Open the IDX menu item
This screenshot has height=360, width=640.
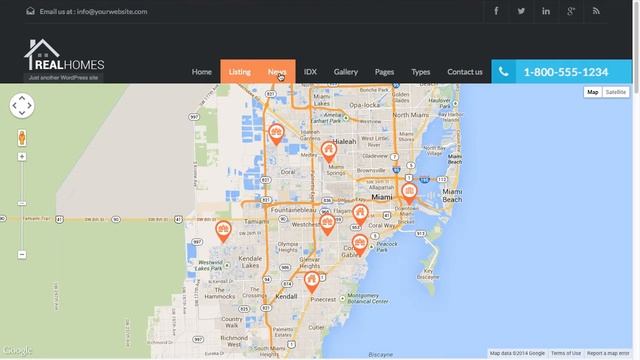(310, 72)
